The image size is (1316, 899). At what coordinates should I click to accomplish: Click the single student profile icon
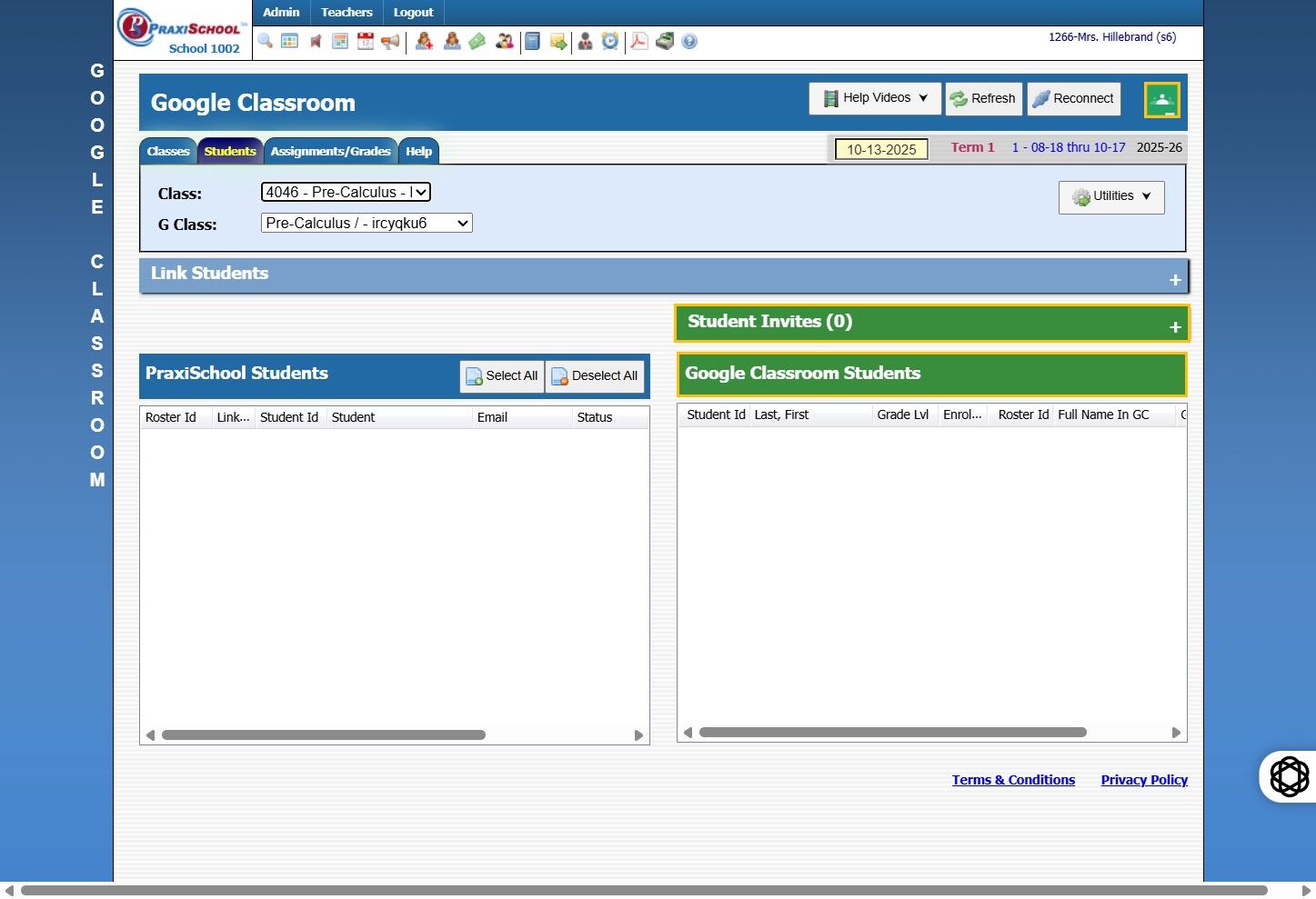(x=451, y=41)
